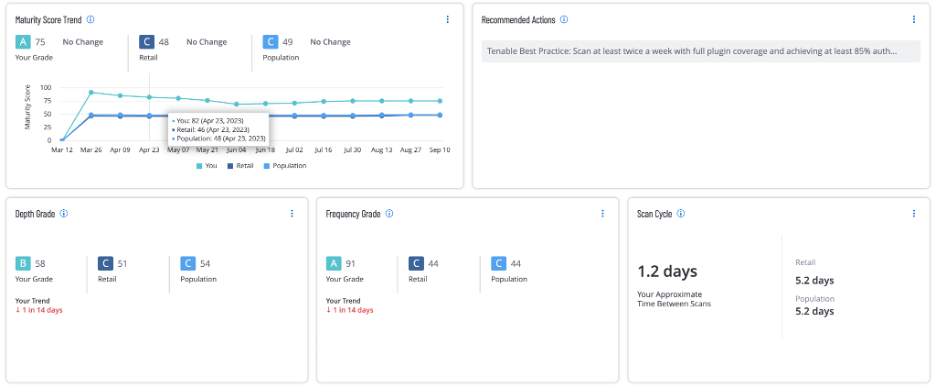Toggle the Retail series in chart legend
The height and width of the screenshot is (388, 936).
(241, 166)
